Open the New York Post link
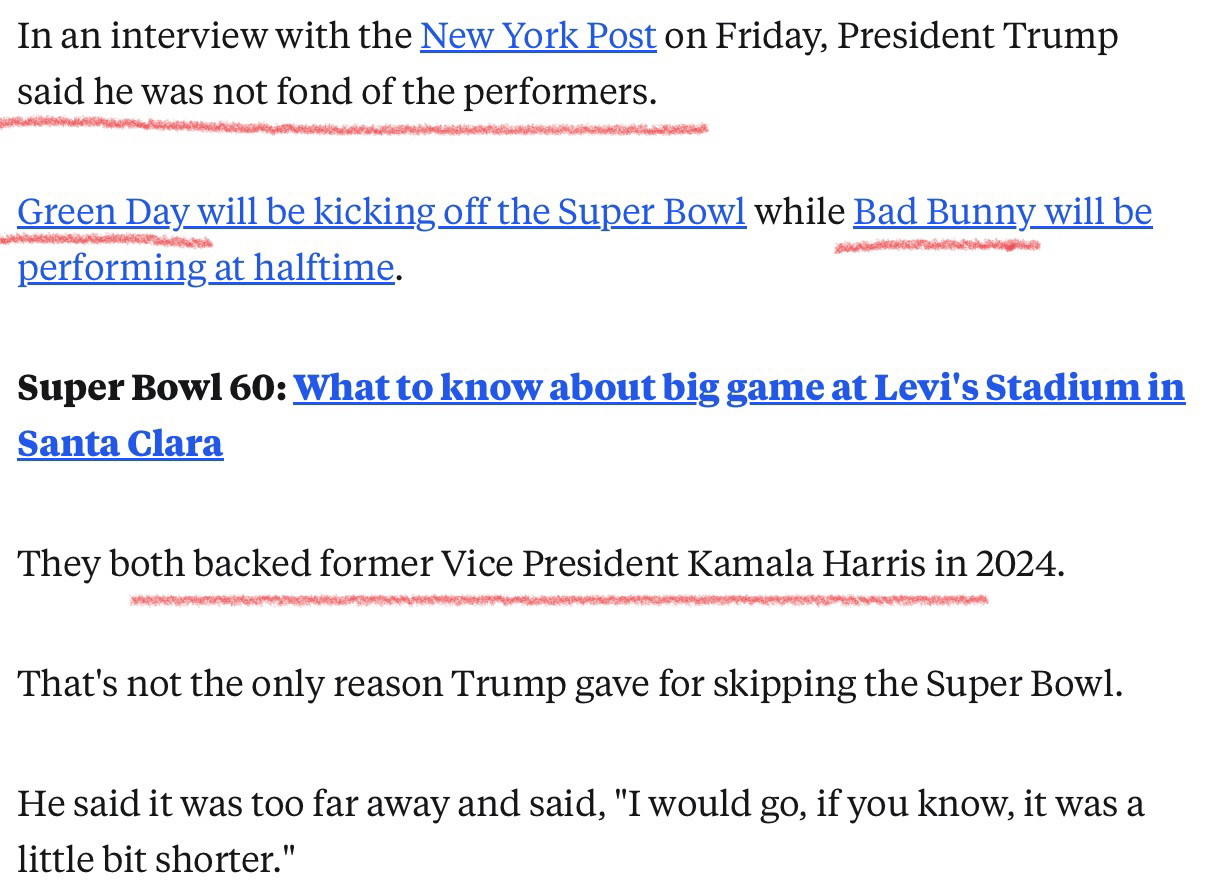This screenshot has height=880, width=1224. coord(538,36)
